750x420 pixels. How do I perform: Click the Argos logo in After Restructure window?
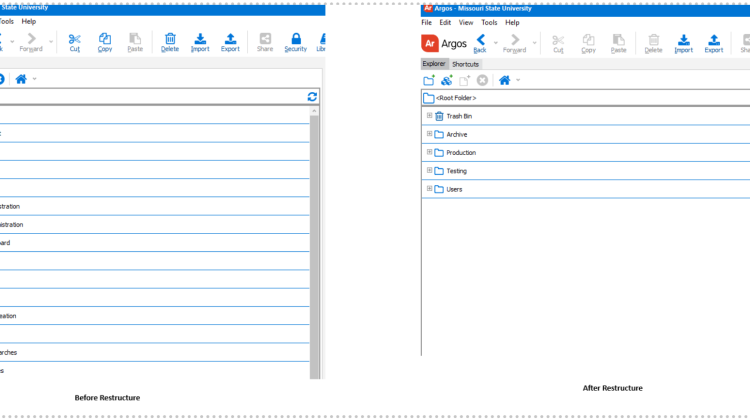click(444, 44)
